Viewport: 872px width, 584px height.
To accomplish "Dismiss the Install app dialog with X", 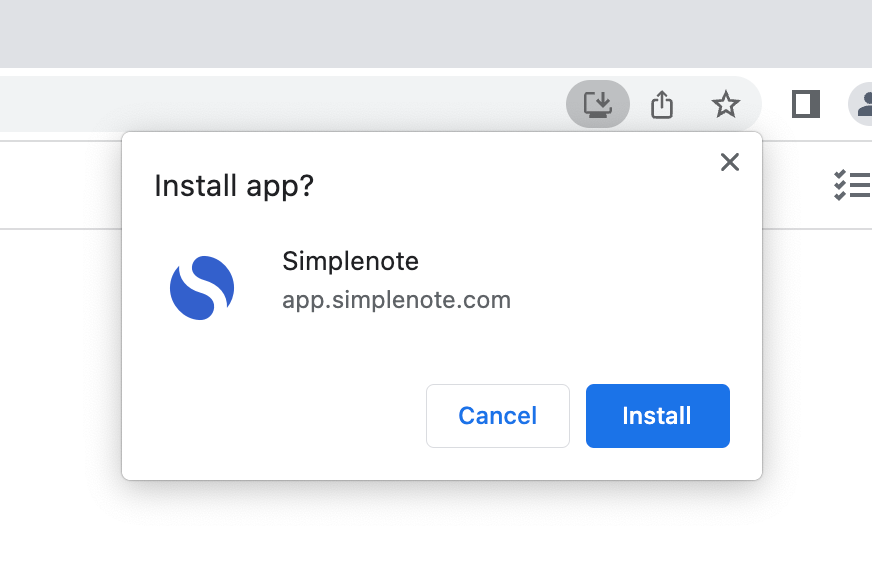I will coord(730,162).
